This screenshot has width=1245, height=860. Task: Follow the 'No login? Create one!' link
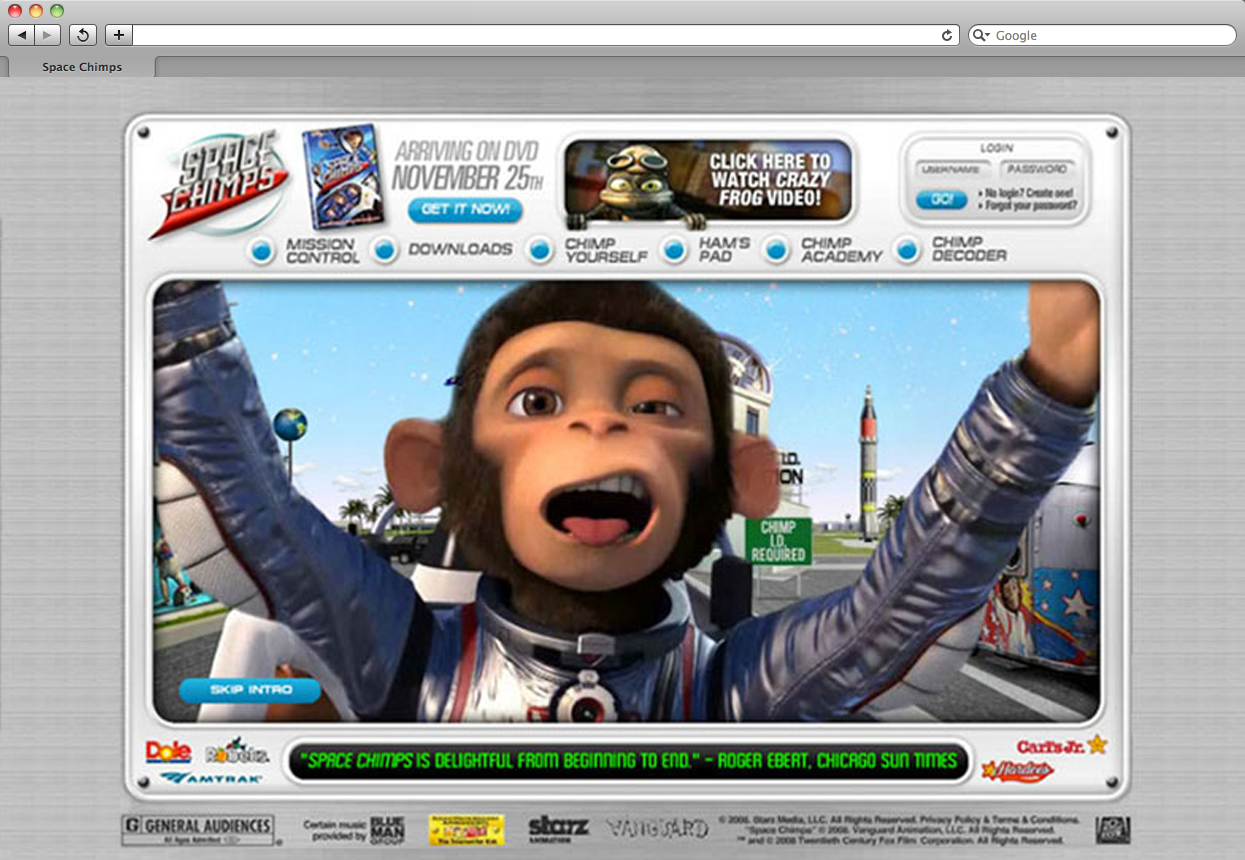(1028, 192)
